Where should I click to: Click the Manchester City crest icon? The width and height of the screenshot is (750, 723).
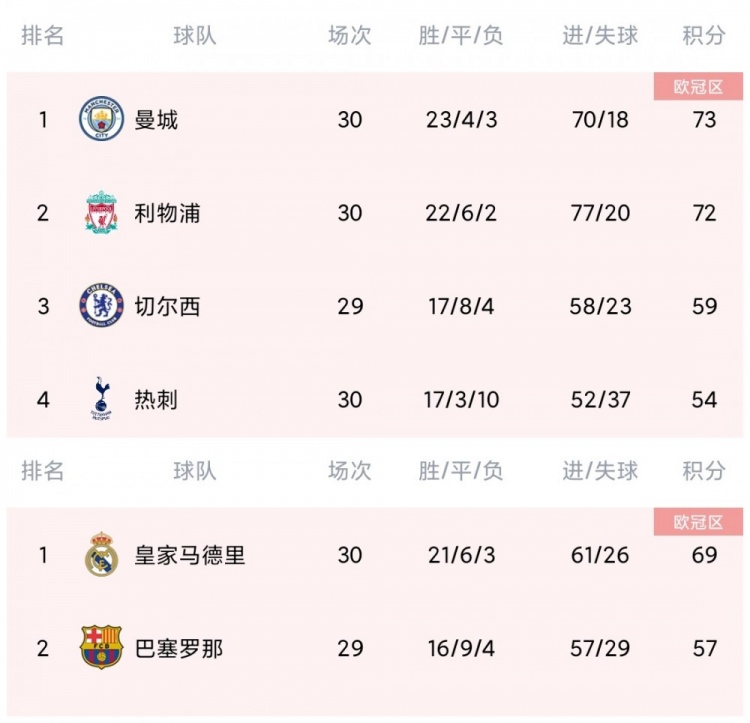[x=101, y=119]
